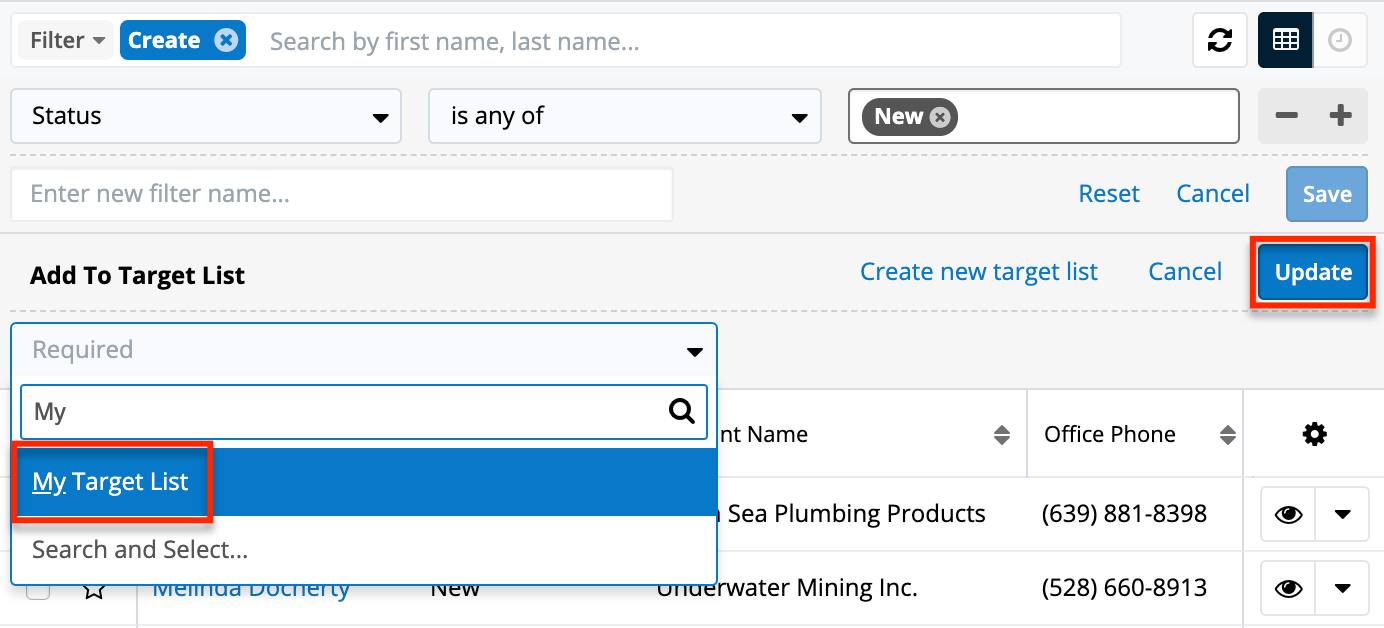Click the minus remove filter row button
This screenshot has height=628, width=1384.
1286,116
